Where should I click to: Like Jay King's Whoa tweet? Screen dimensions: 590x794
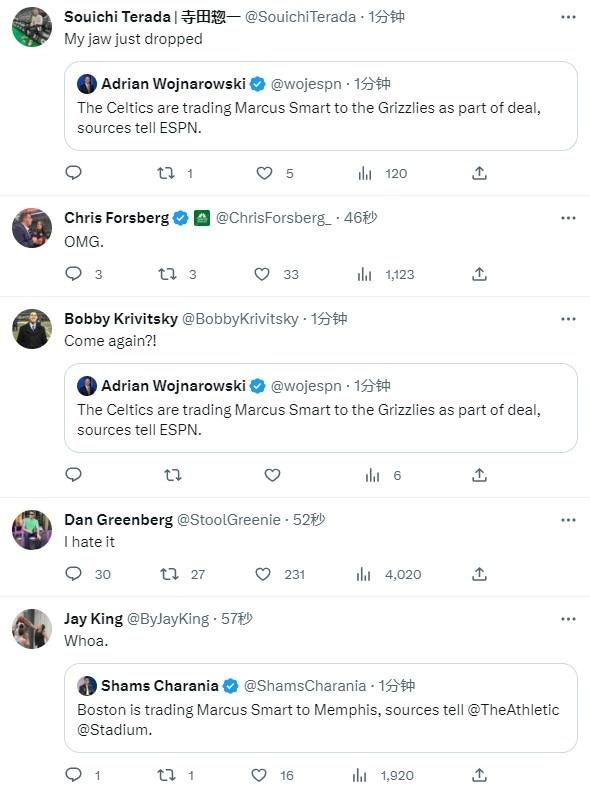(x=259, y=775)
